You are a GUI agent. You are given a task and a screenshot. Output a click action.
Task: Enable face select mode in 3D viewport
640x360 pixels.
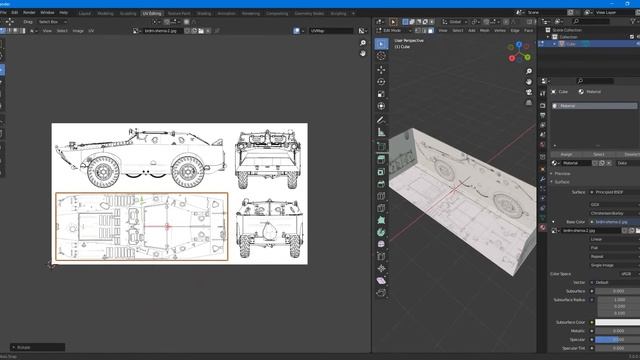[x=430, y=31]
